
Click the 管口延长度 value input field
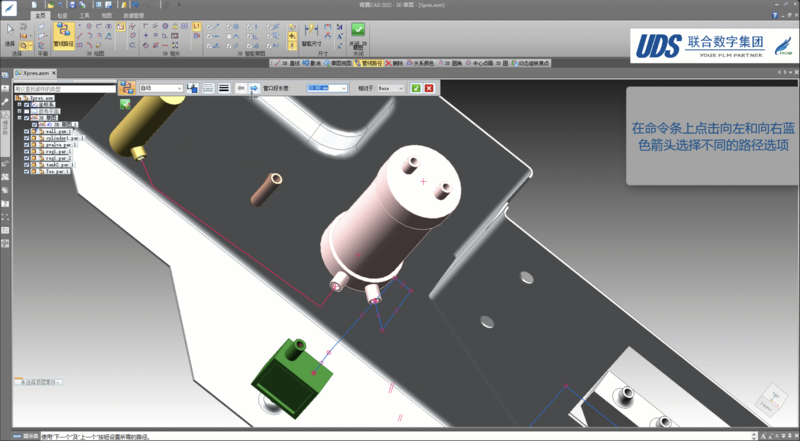click(x=324, y=89)
